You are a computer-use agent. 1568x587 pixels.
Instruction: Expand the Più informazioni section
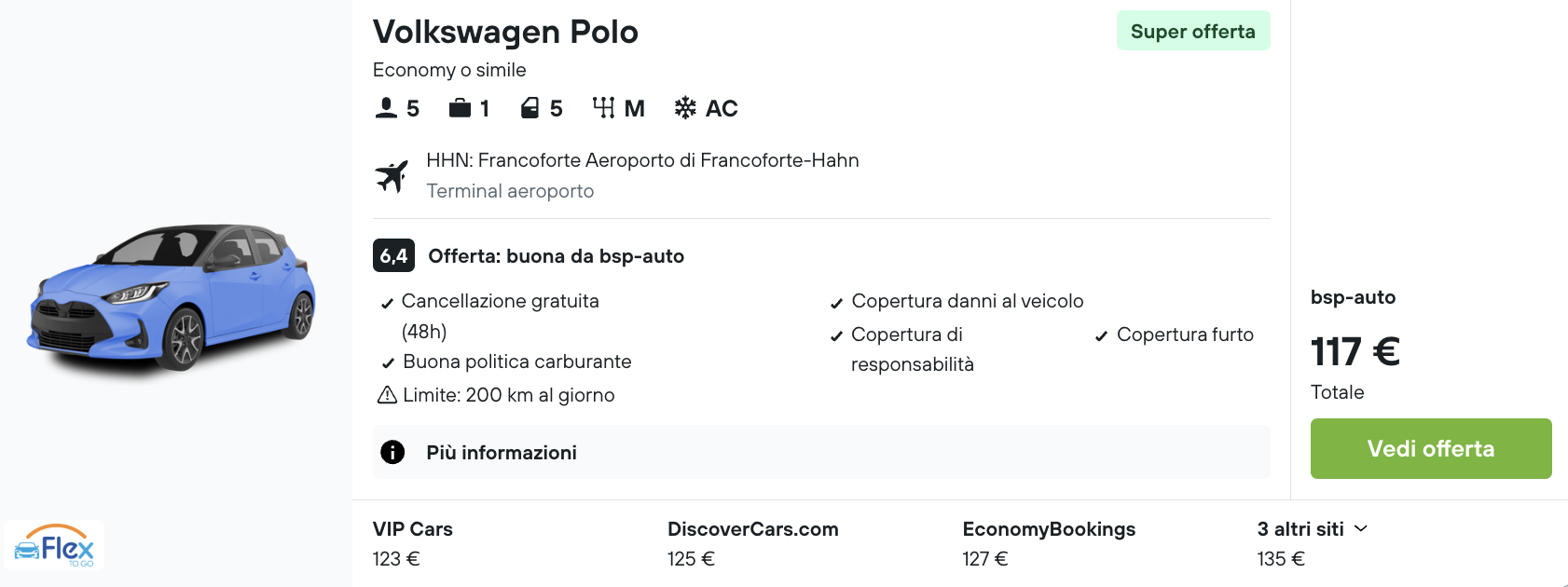[x=502, y=452]
